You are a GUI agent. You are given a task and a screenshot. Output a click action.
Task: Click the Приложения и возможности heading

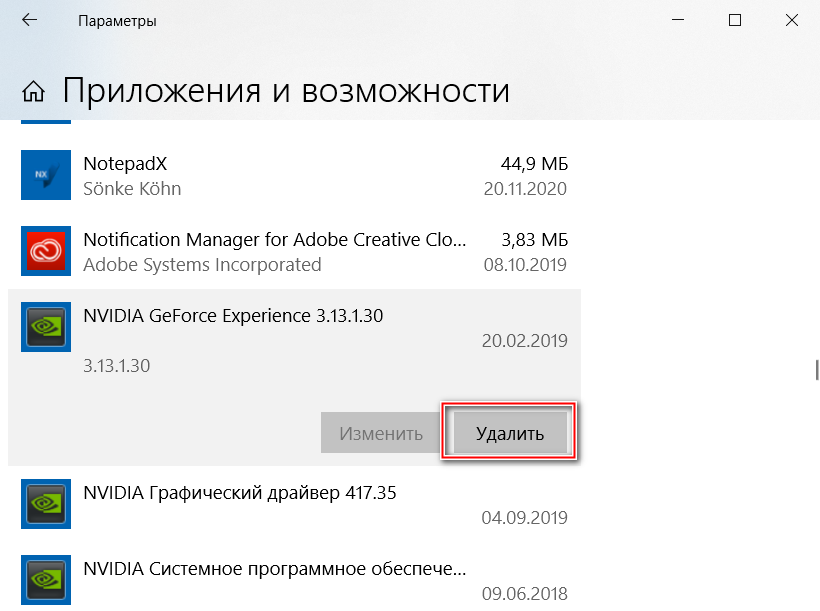(286, 91)
